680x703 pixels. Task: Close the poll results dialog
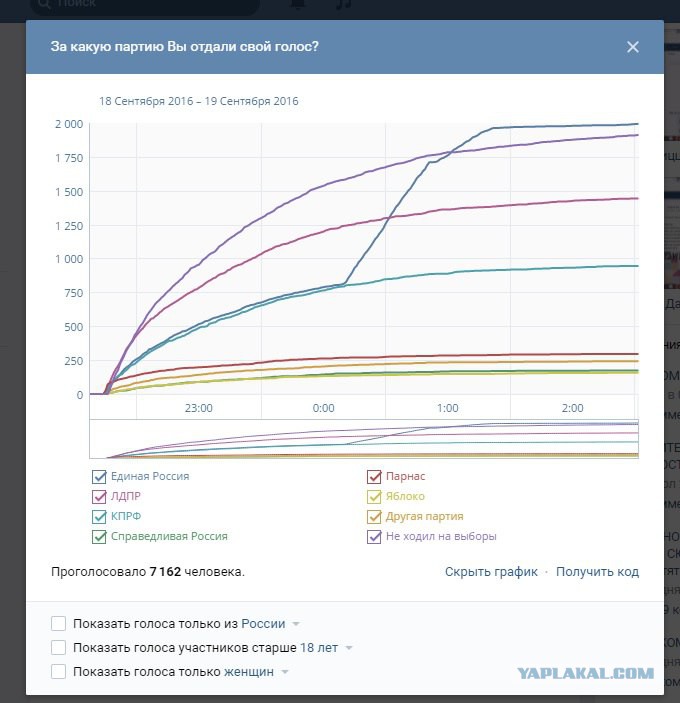pos(632,47)
